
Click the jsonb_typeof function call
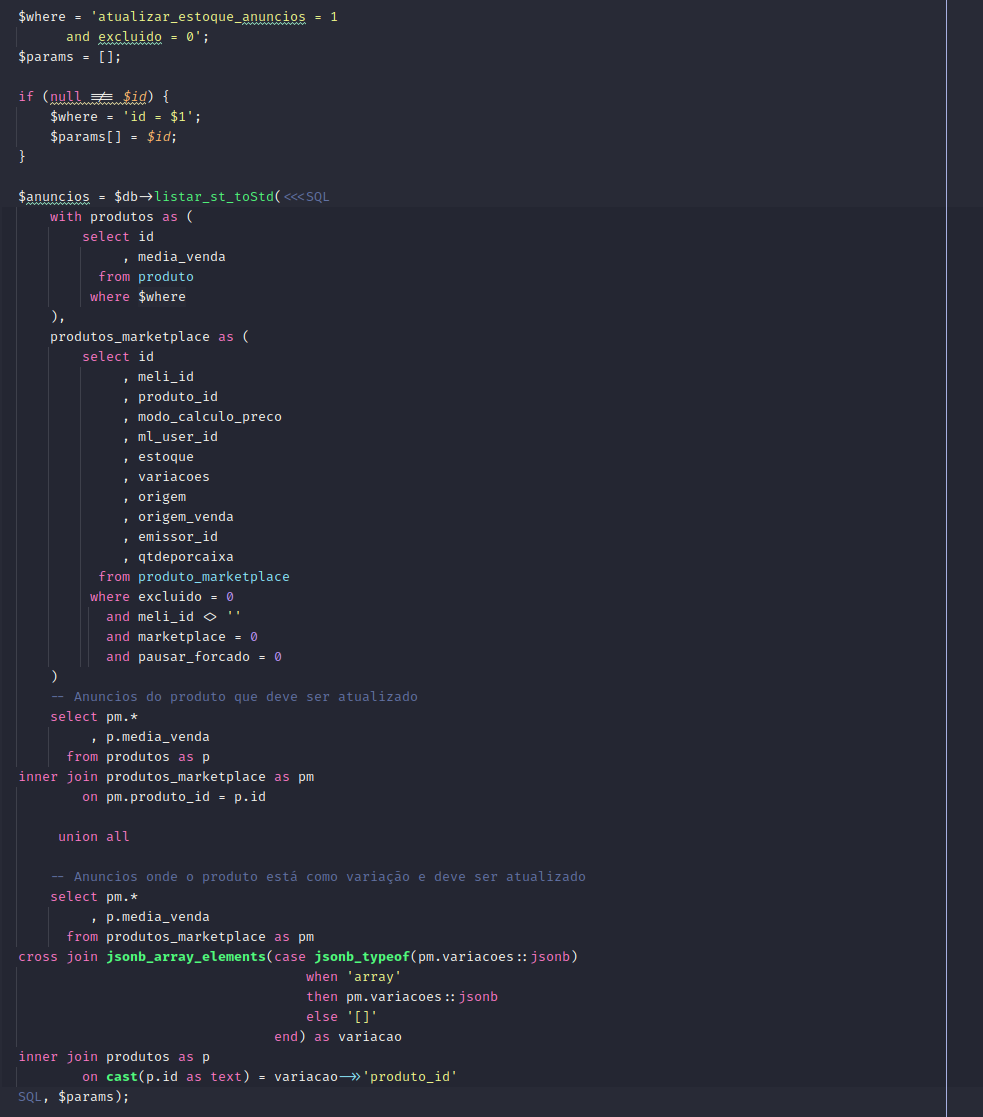pyautogui.click(x=361, y=957)
